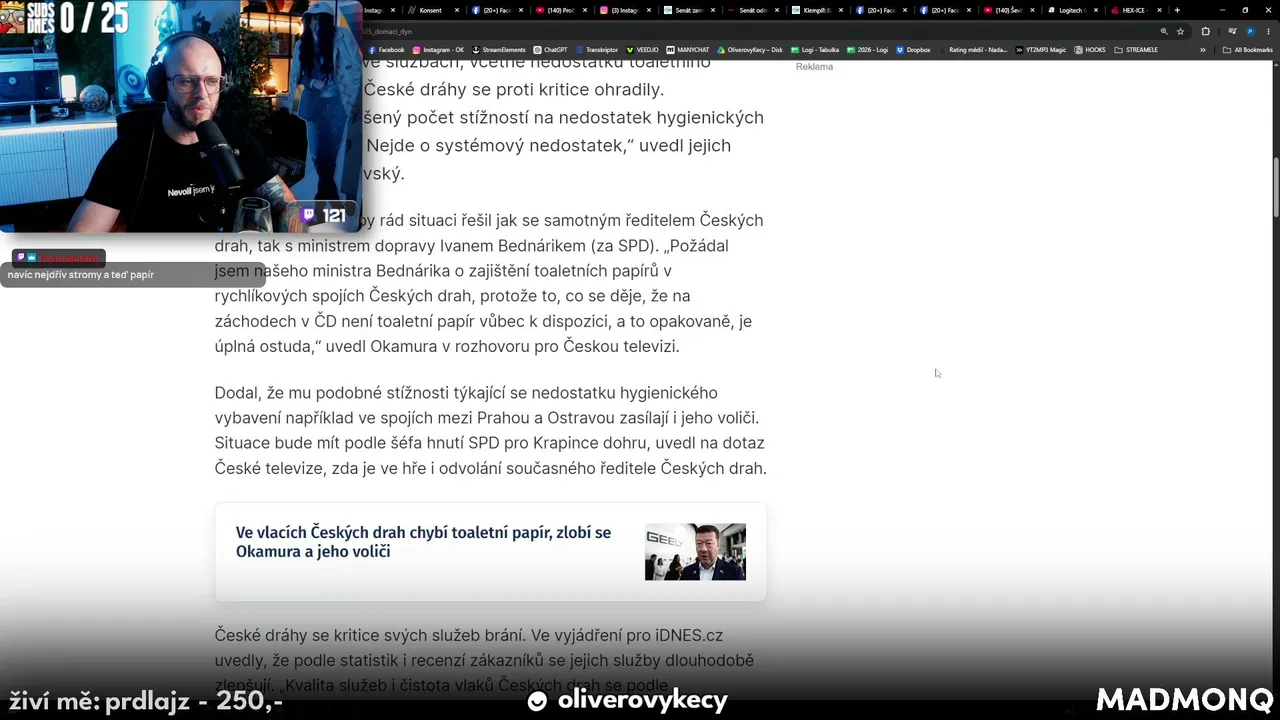The height and width of the screenshot is (720, 1280).
Task: Open the StreamElements bookmark
Action: click(498, 50)
